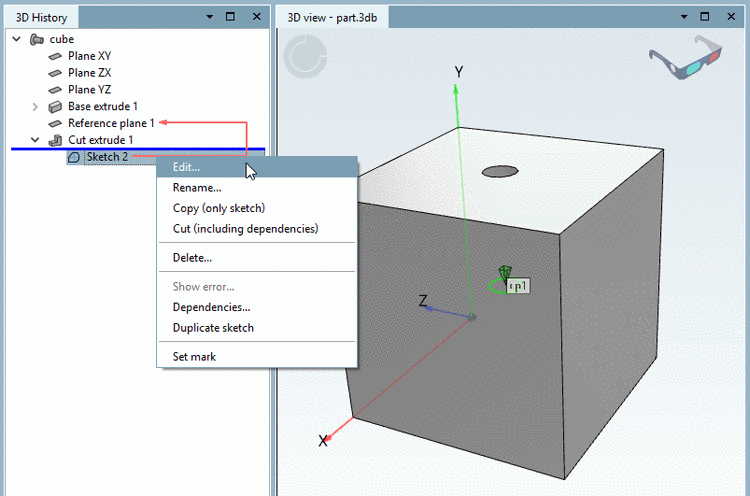
Task: Click the Base extrude 1 feature icon
Action: (x=55, y=107)
